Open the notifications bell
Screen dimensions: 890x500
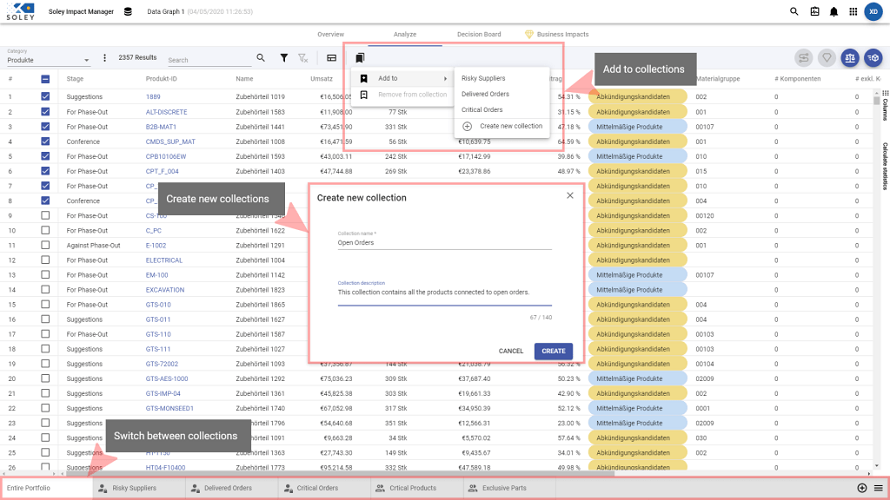tap(835, 12)
